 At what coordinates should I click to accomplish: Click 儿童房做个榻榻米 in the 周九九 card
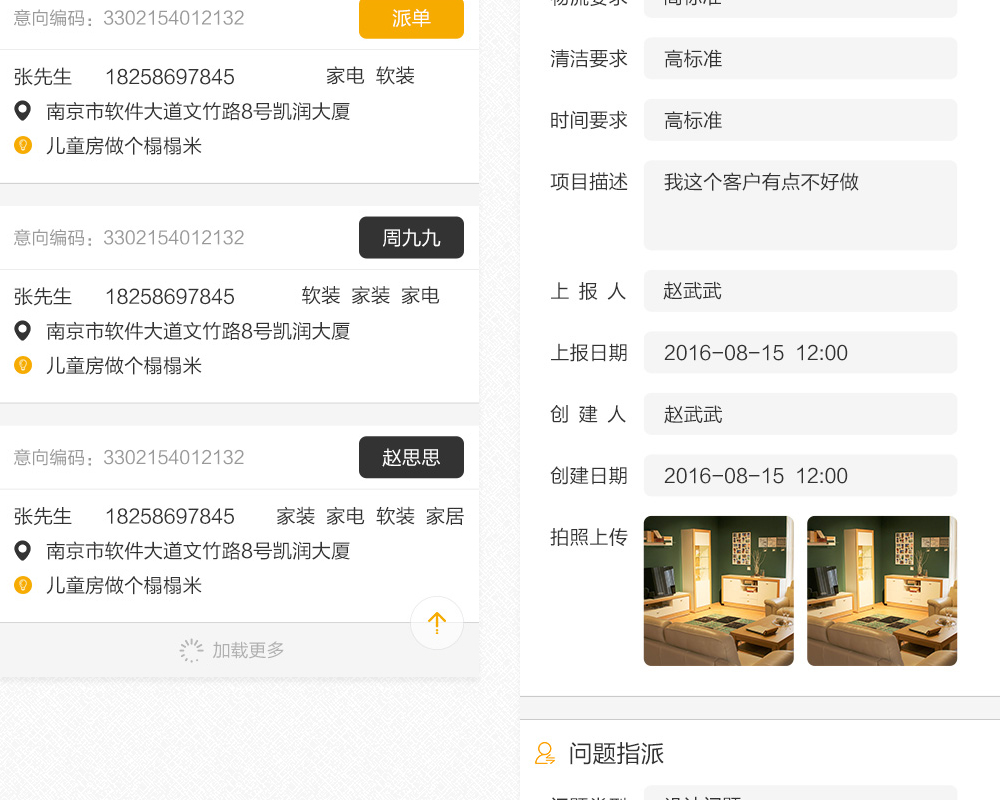point(124,366)
